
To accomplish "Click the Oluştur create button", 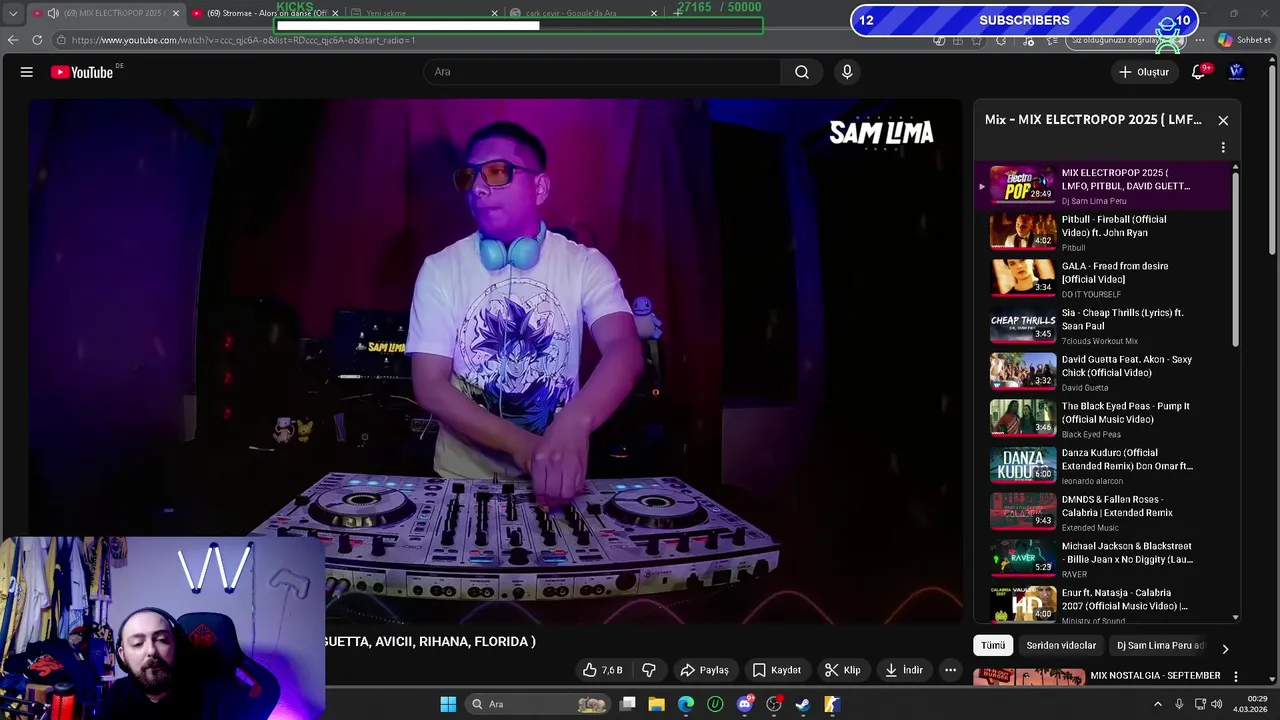I will pyautogui.click(x=1143, y=72).
